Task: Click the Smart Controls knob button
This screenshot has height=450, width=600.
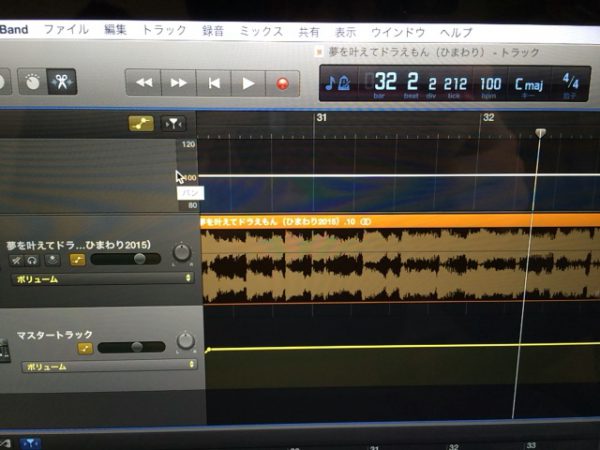Action: pyautogui.click(x=30, y=83)
